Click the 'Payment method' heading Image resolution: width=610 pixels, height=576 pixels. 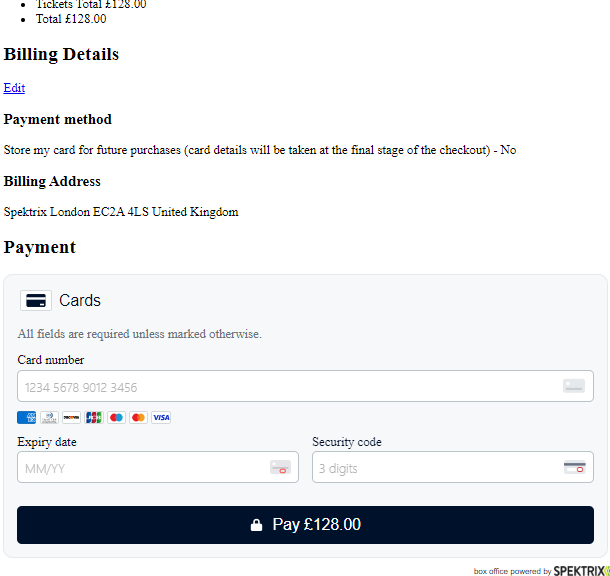click(x=58, y=119)
